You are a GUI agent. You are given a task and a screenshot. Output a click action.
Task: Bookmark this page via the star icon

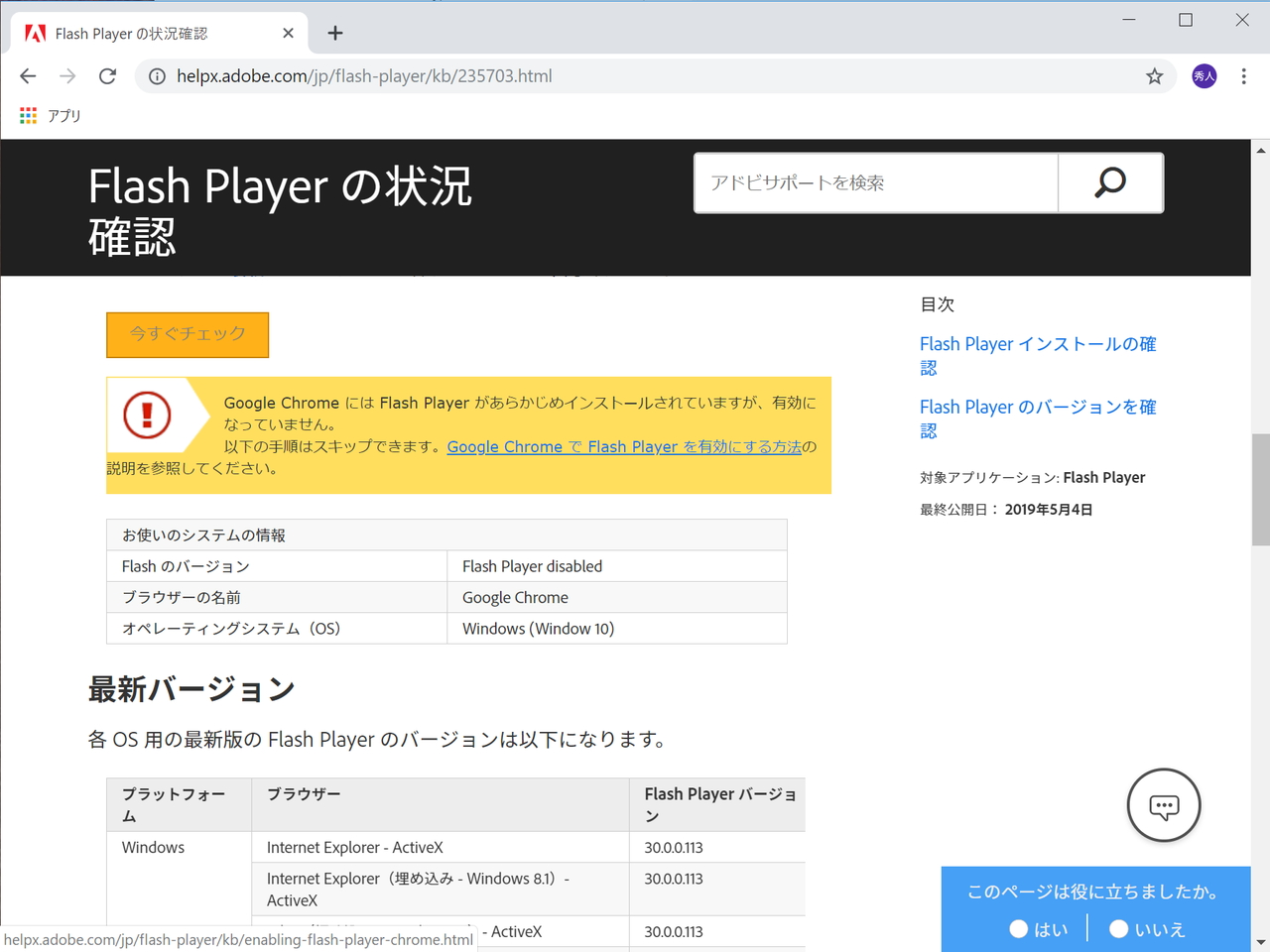click(x=1154, y=75)
